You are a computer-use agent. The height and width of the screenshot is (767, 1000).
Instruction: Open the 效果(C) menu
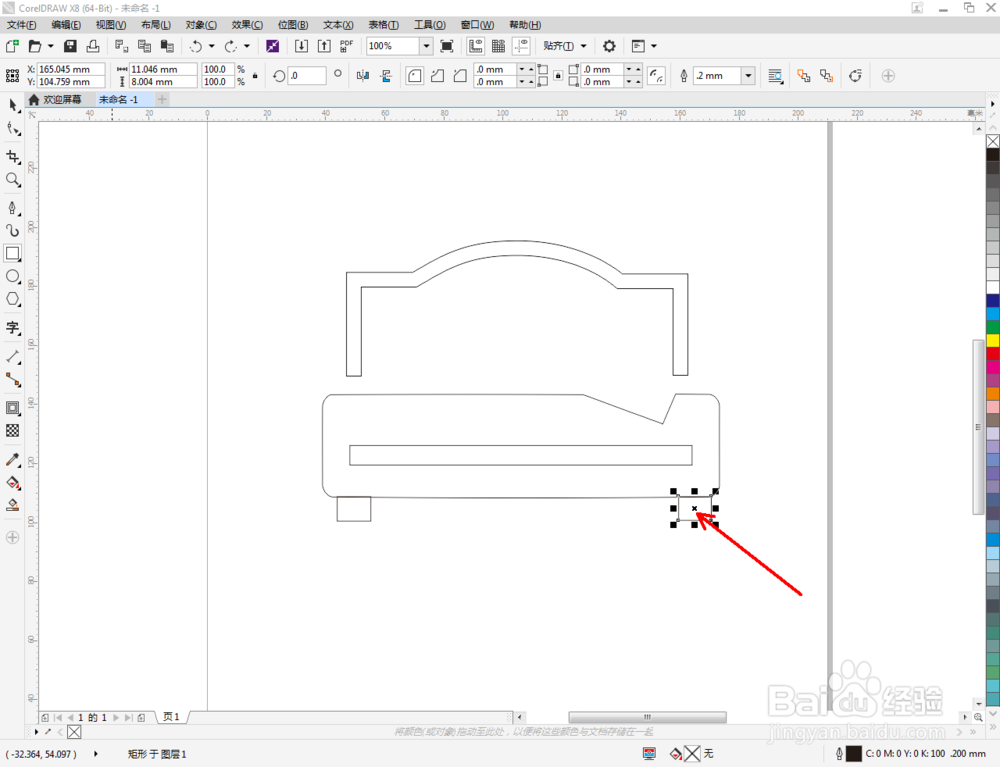point(247,25)
